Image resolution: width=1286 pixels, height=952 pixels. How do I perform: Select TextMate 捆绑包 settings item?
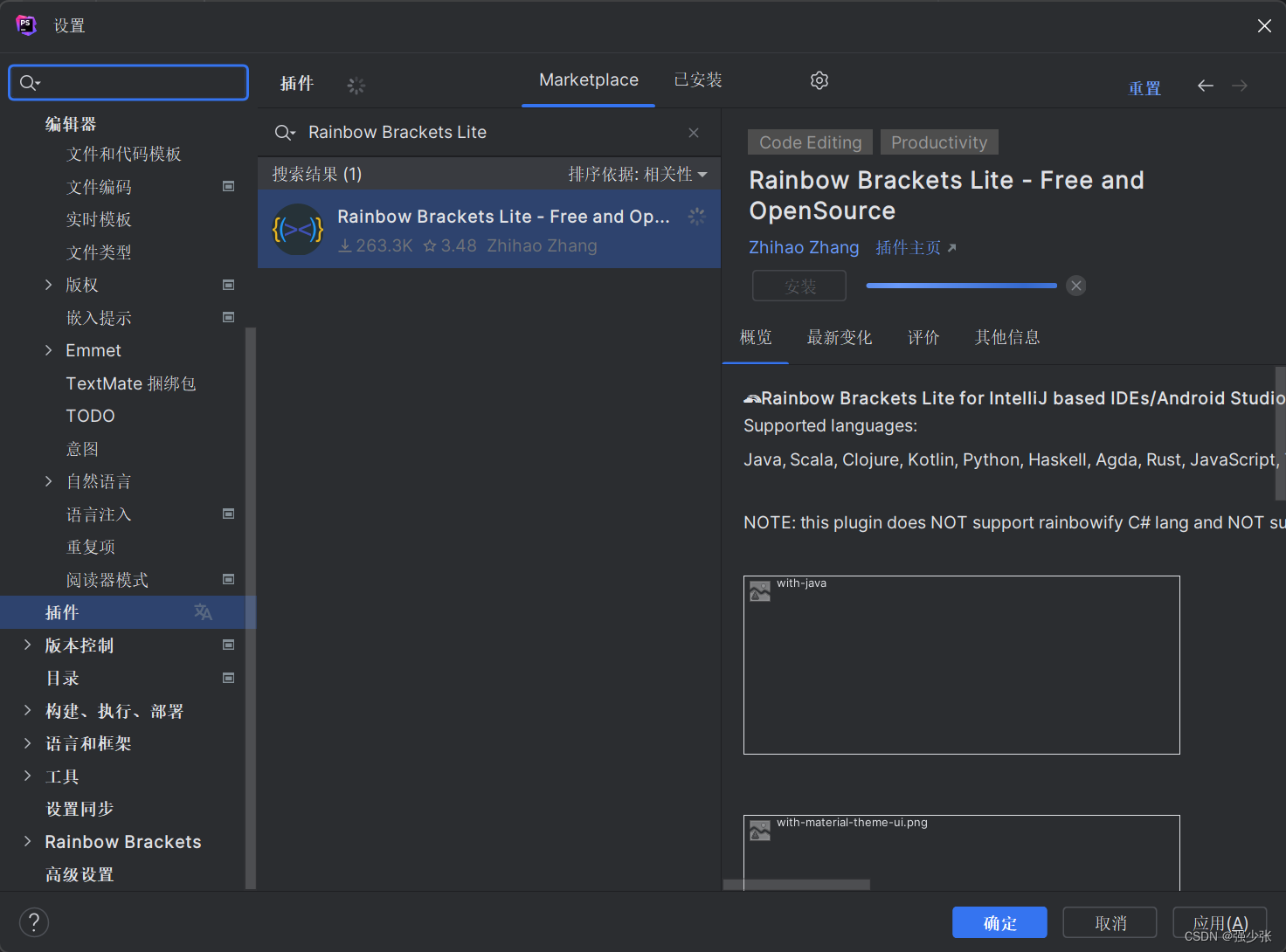pyautogui.click(x=131, y=383)
